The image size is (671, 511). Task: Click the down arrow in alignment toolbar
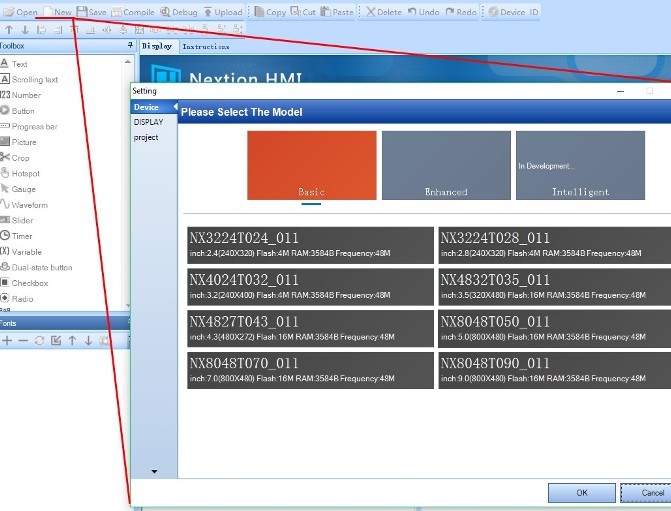click(x=25, y=30)
